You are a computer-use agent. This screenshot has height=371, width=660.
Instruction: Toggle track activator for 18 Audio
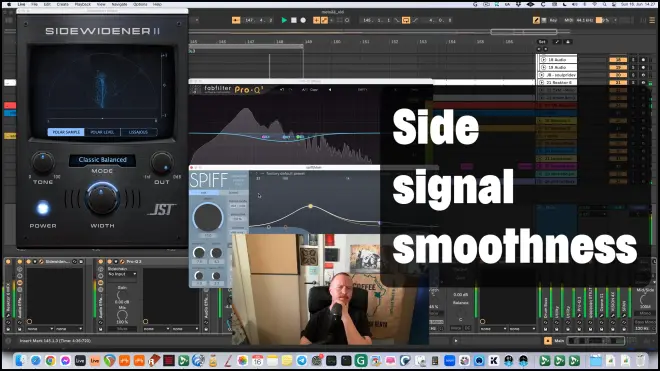618,60
